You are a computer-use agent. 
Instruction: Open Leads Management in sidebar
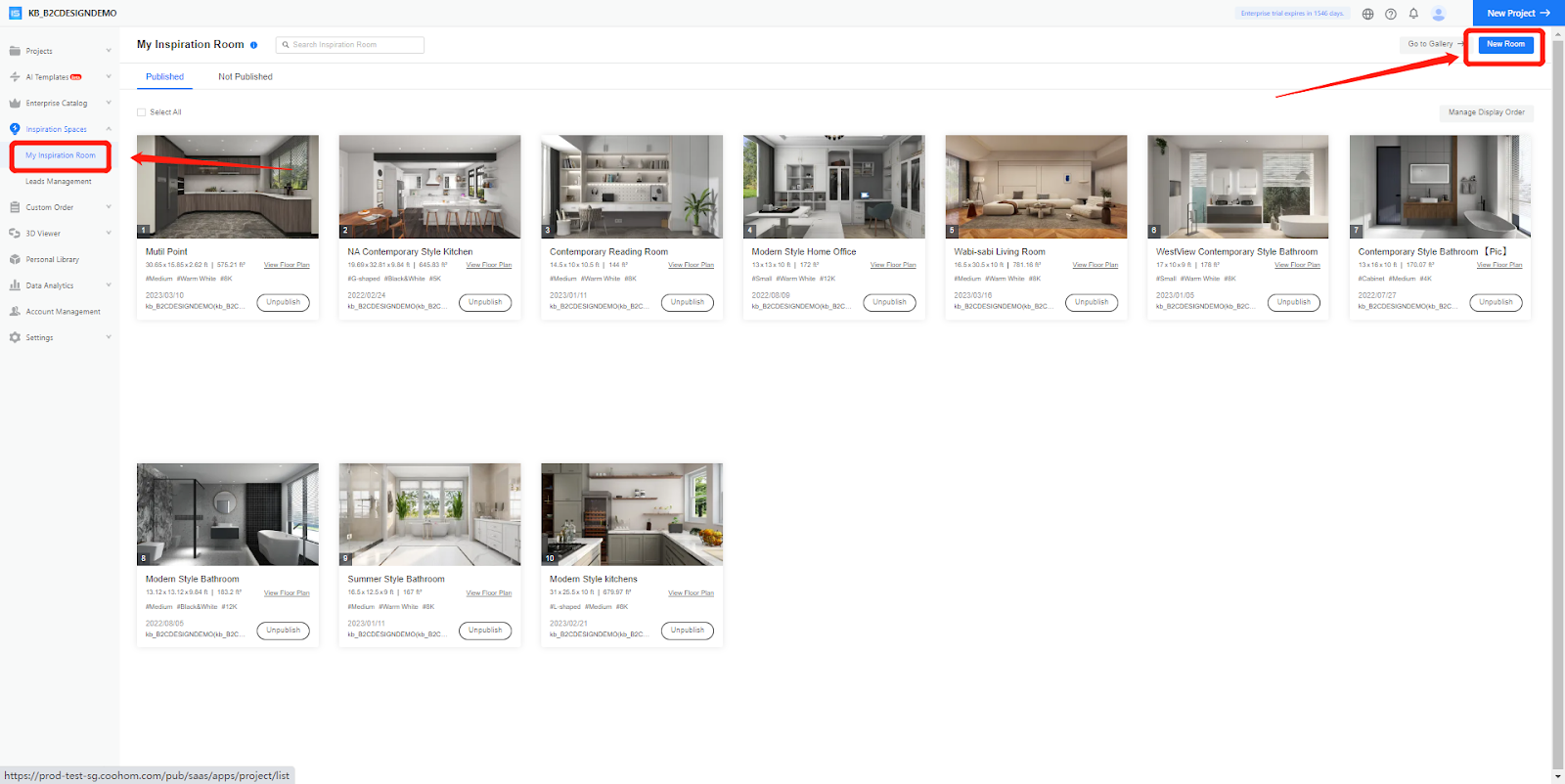tap(59, 182)
